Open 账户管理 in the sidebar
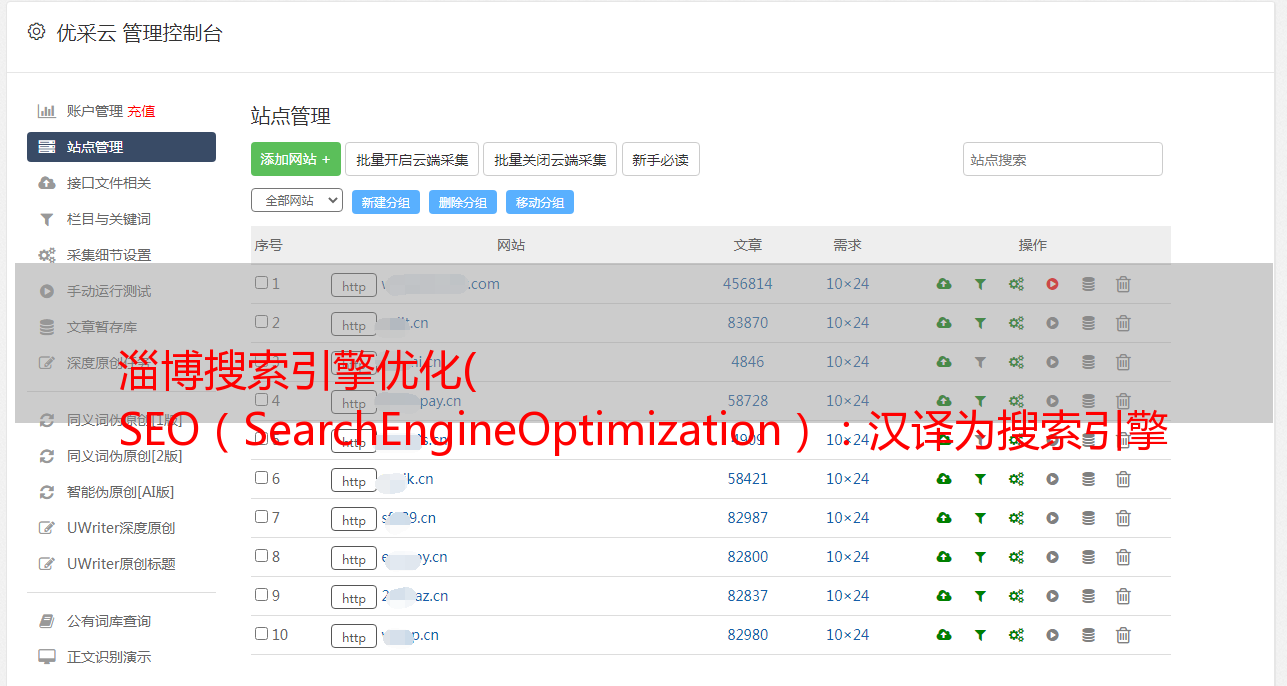Viewport: 1287px width, 686px height. coord(94,111)
